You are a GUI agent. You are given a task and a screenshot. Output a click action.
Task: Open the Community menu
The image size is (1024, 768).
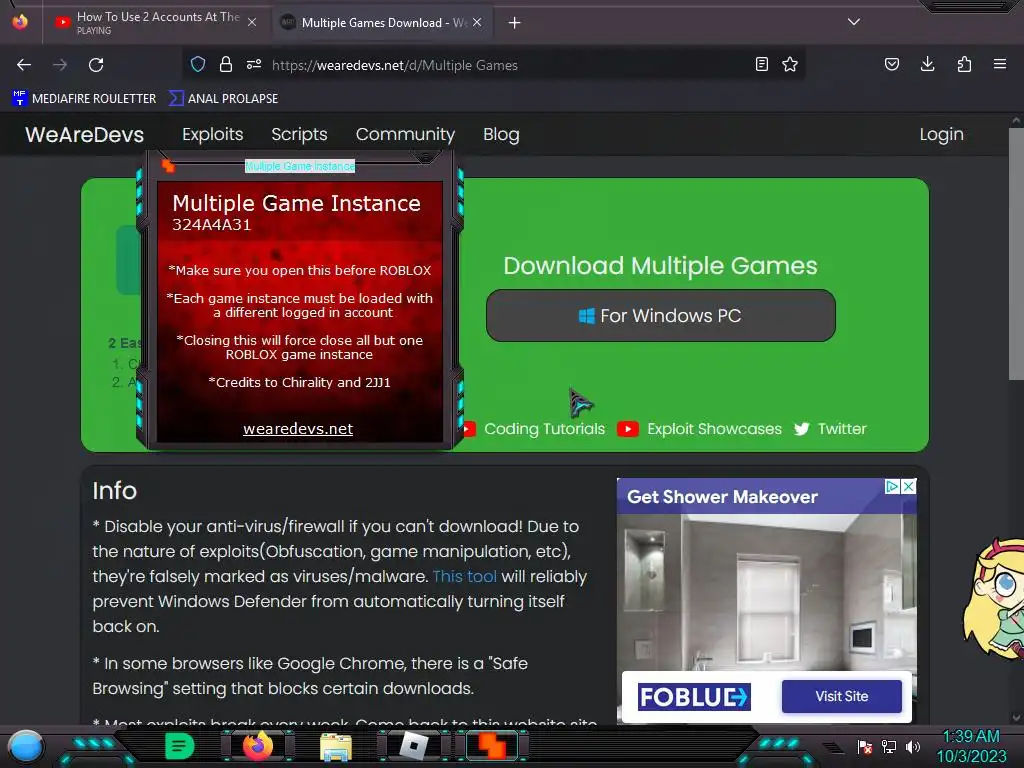tap(405, 135)
